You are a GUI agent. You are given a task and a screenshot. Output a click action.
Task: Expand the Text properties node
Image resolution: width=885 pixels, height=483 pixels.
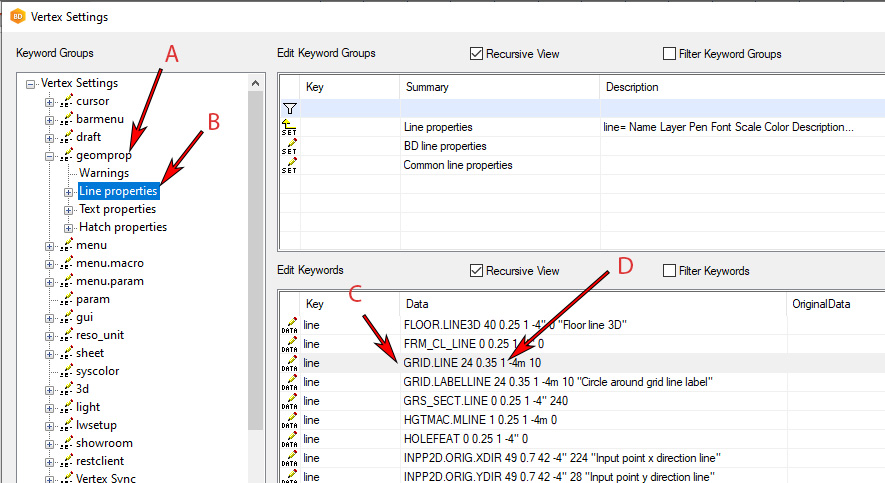click(69, 209)
